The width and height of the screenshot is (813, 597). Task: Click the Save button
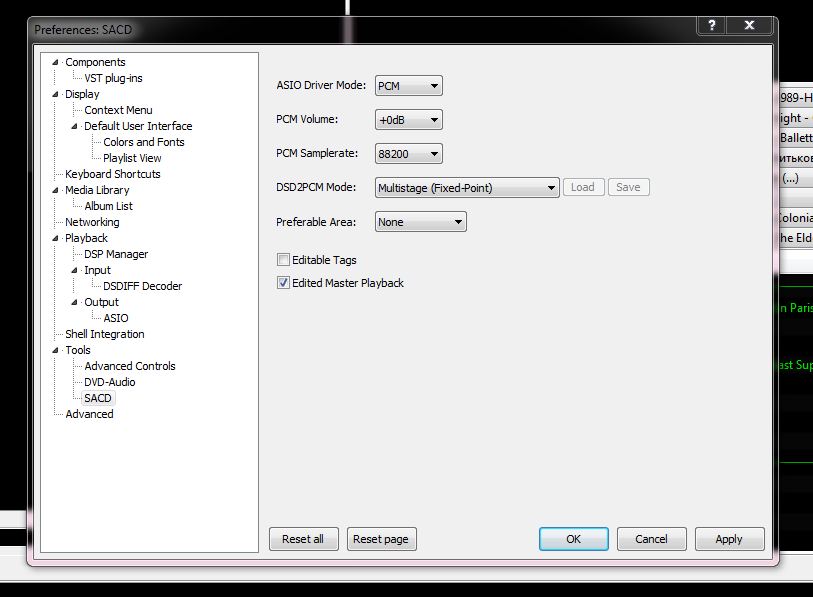tap(628, 187)
